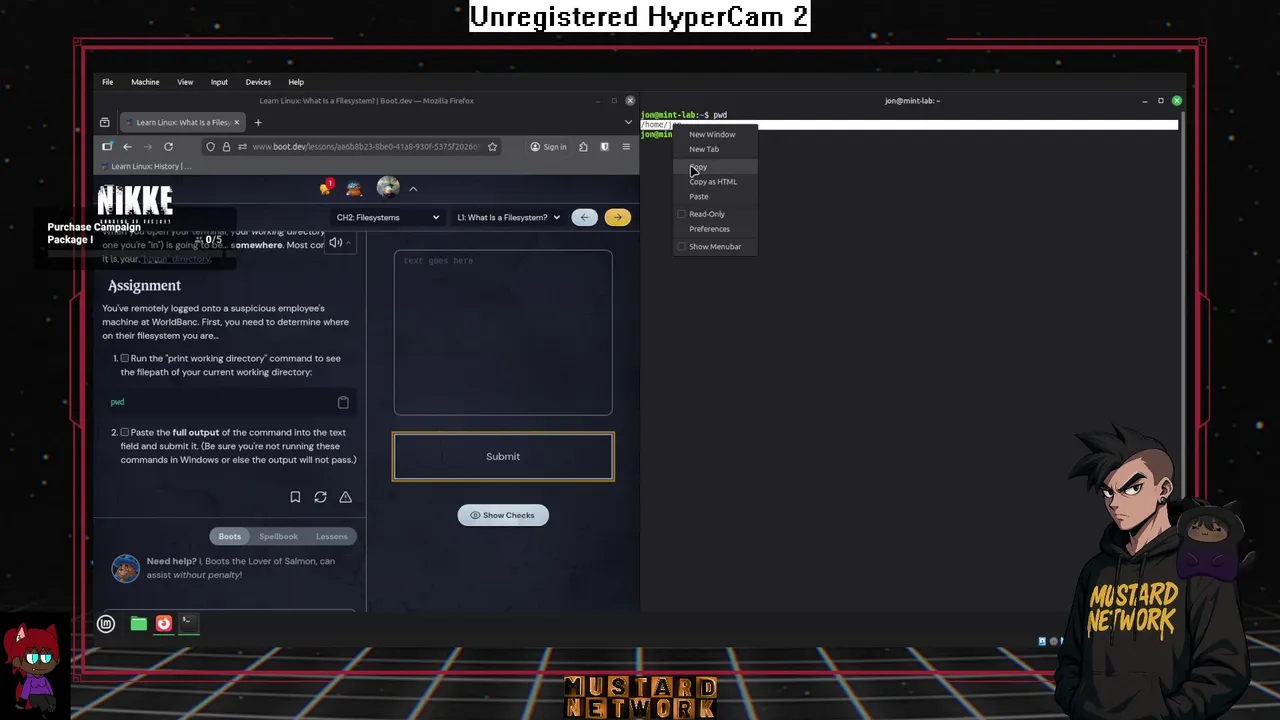1280x720 pixels.
Task: Check step 1 Run print working directory
Action: click(124, 358)
